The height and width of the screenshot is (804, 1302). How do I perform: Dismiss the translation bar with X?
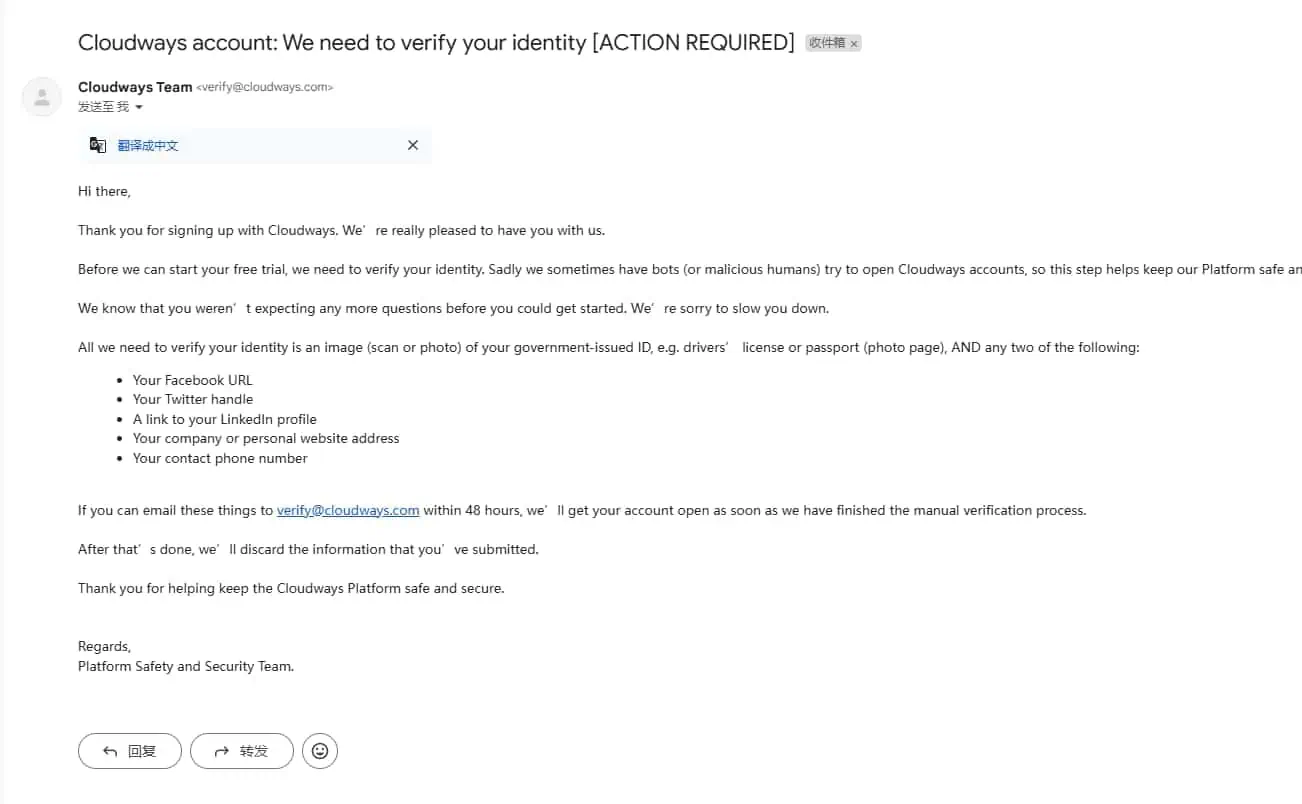(412, 145)
